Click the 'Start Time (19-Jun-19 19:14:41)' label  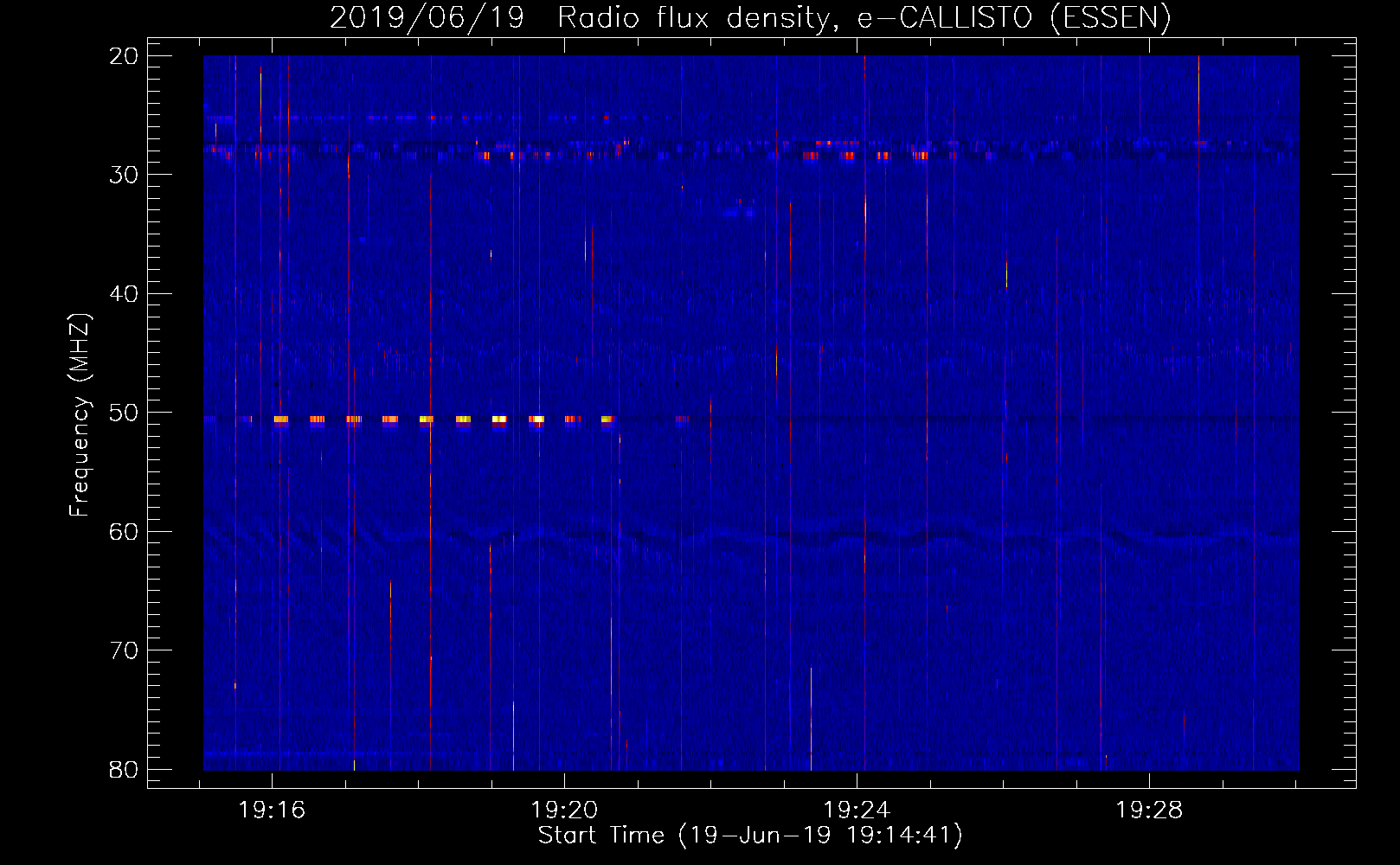click(750, 836)
